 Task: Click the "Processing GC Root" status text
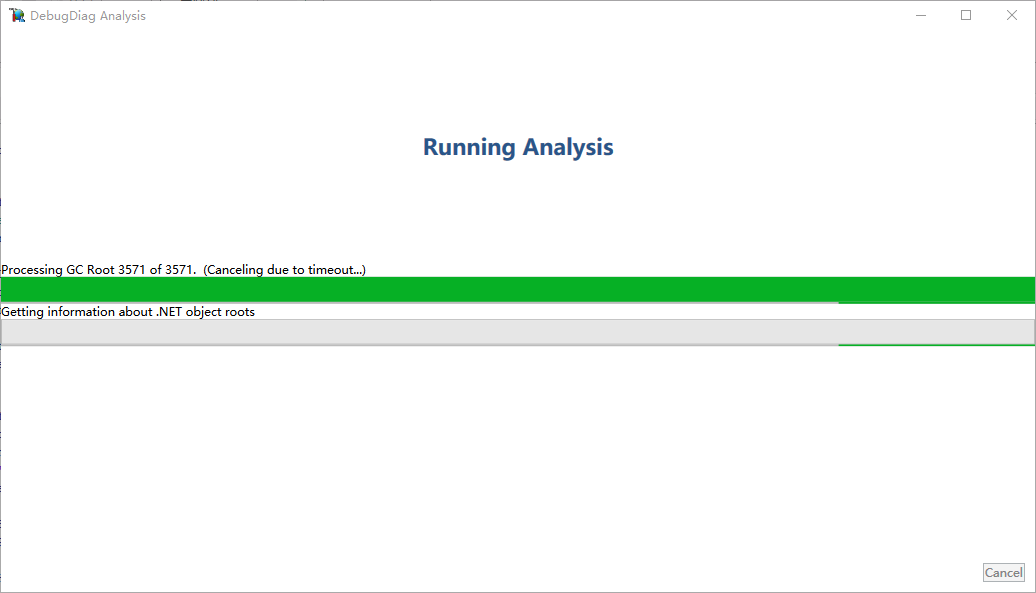click(60, 270)
